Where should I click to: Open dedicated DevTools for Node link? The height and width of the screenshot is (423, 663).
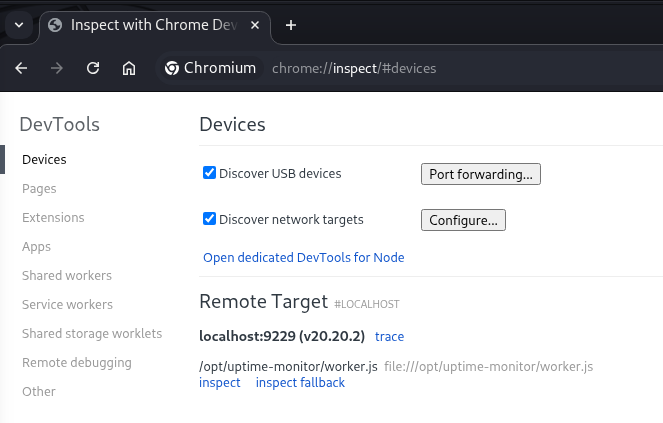(x=304, y=258)
